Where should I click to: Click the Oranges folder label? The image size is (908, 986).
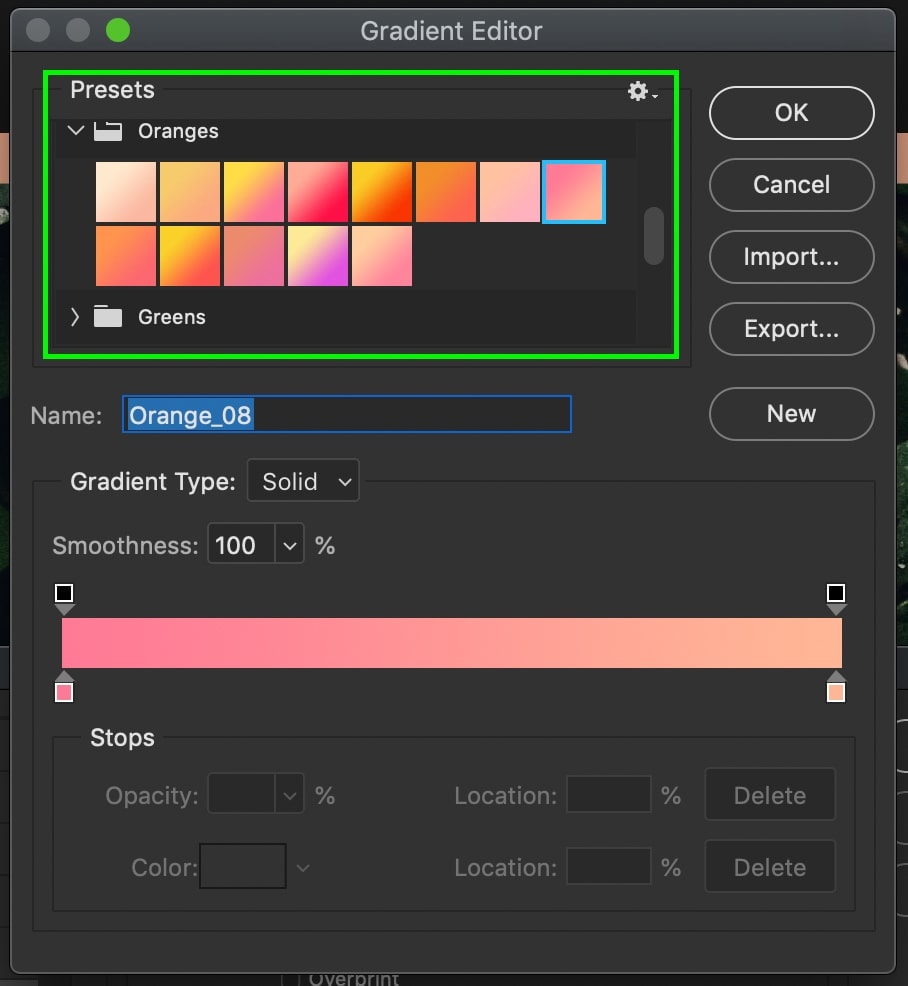179,131
